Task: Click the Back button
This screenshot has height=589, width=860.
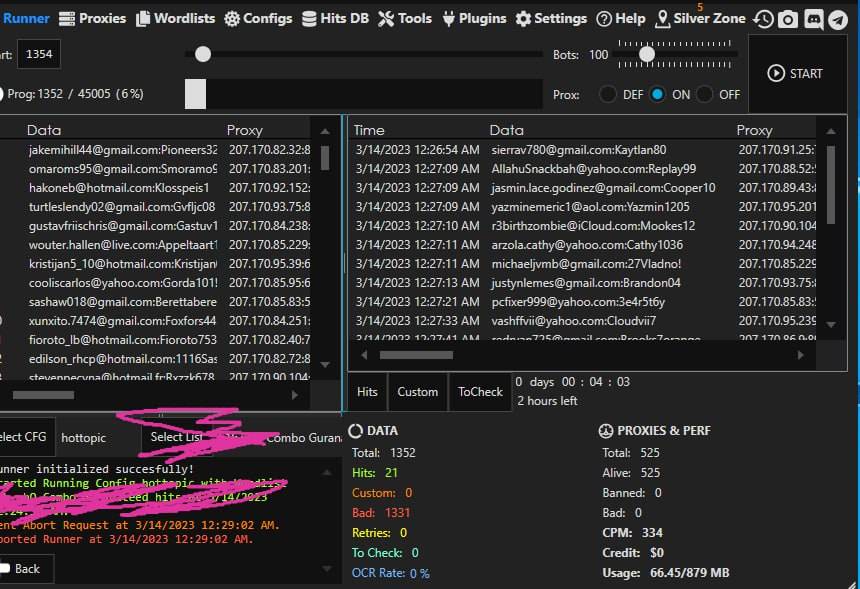Action: [x=25, y=569]
